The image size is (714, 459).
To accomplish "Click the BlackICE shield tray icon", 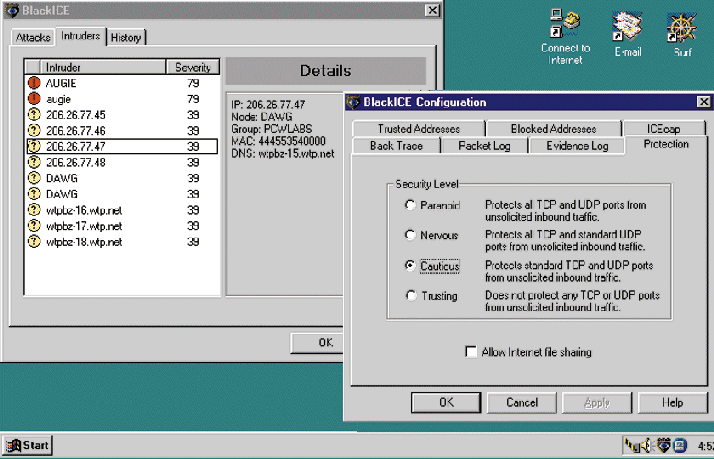I will pos(663,445).
